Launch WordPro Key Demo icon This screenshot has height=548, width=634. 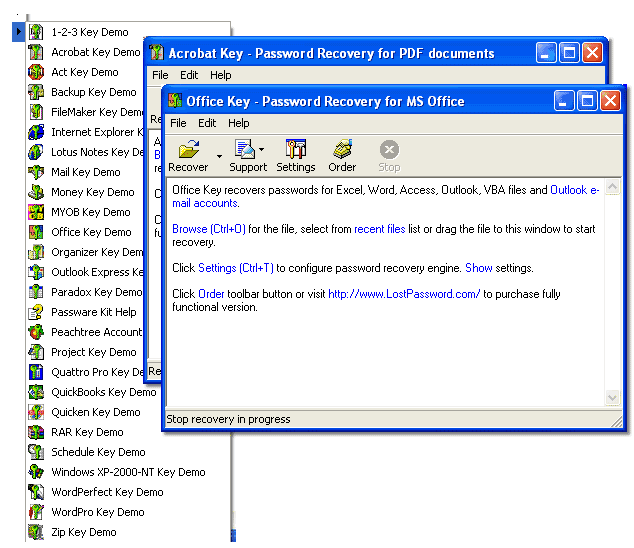[36, 512]
